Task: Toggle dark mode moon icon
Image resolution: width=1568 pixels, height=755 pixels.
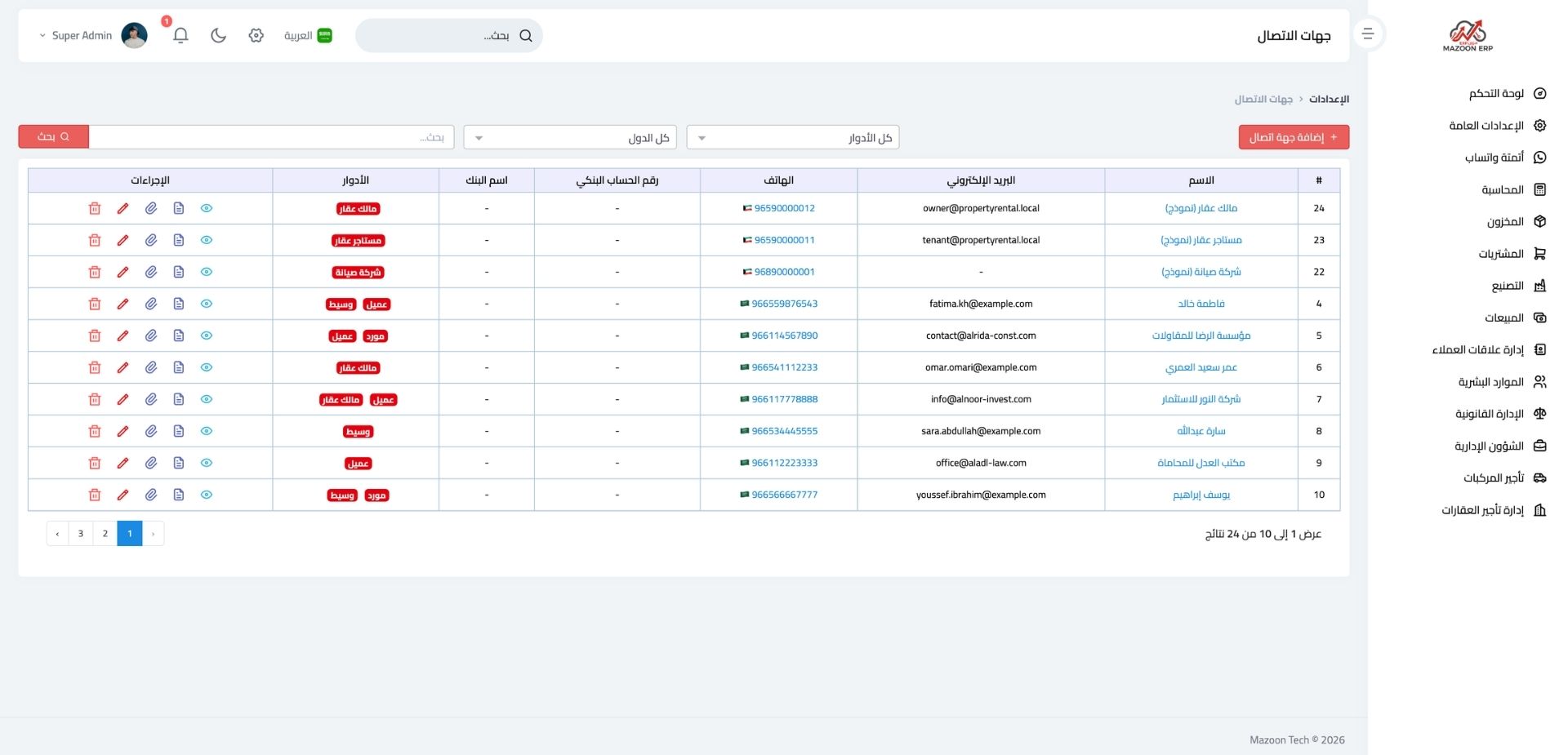Action: pyautogui.click(x=218, y=35)
